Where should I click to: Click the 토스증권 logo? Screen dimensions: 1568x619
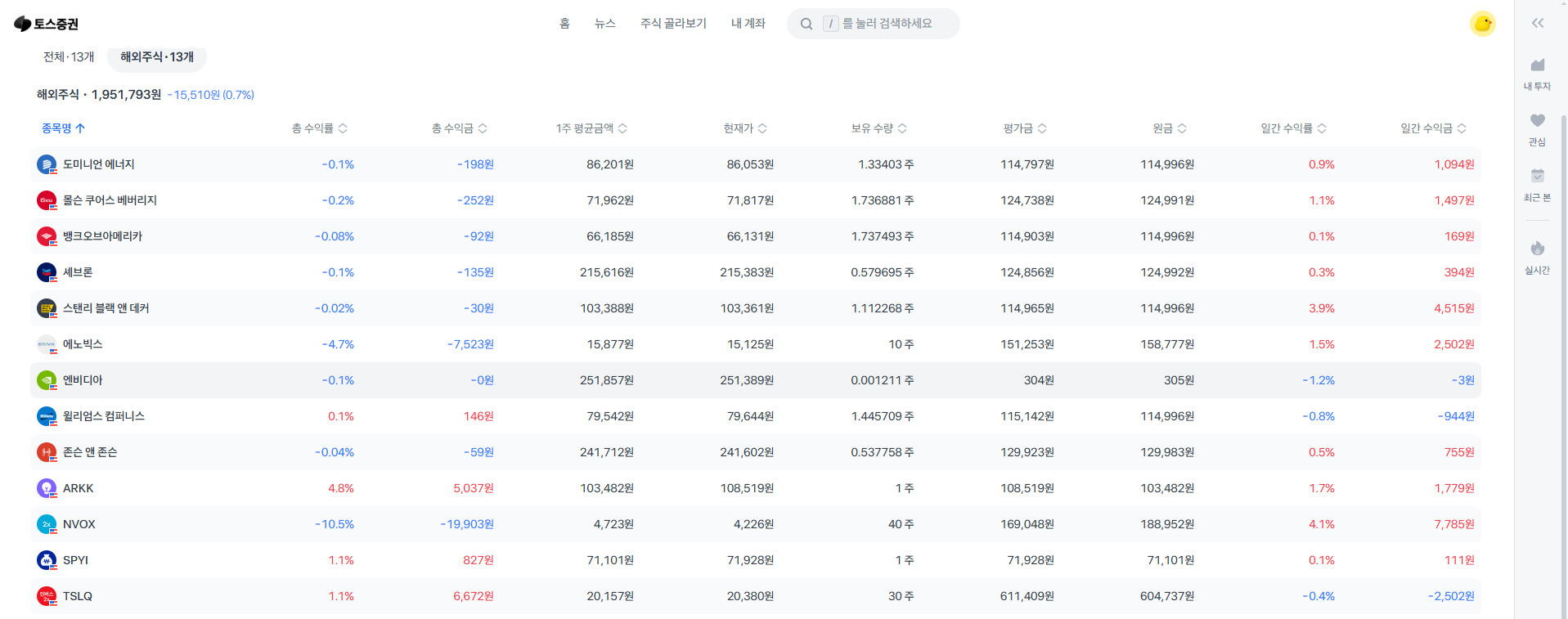pyautogui.click(x=47, y=24)
